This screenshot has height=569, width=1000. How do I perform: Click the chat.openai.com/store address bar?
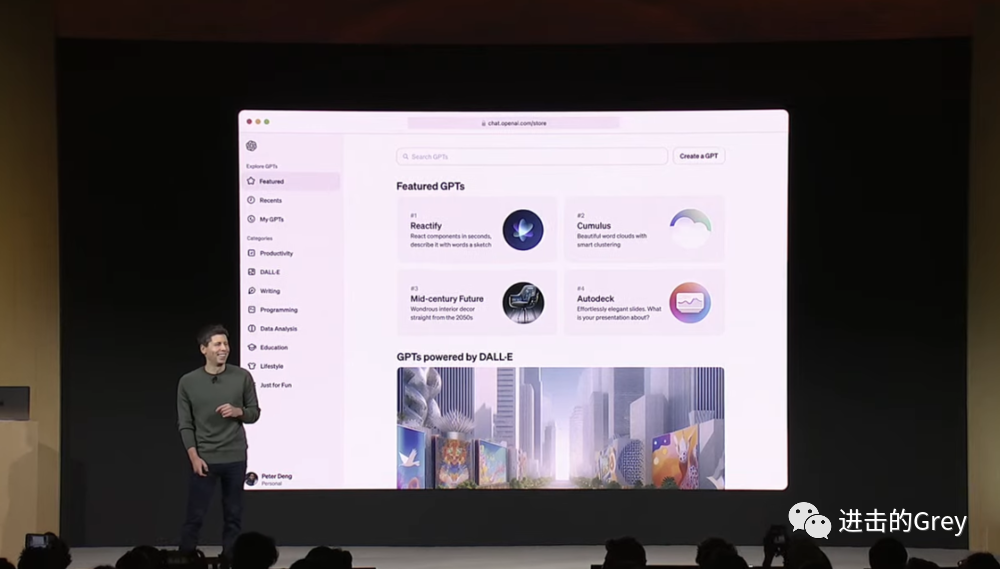click(x=513, y=123)
